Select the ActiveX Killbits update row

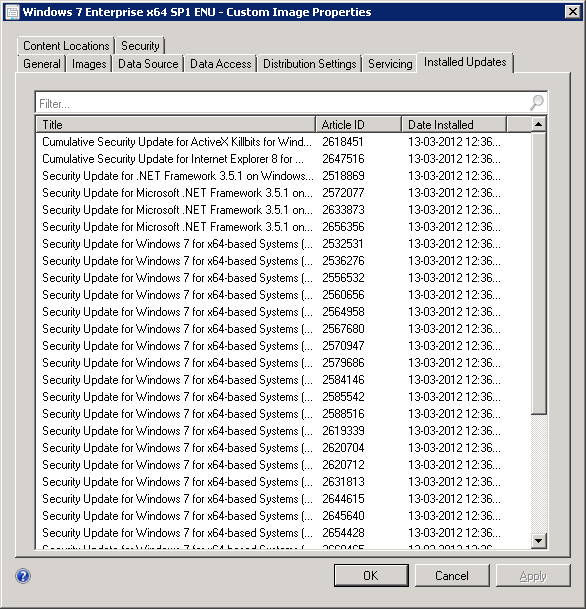(x=283, y=142)
